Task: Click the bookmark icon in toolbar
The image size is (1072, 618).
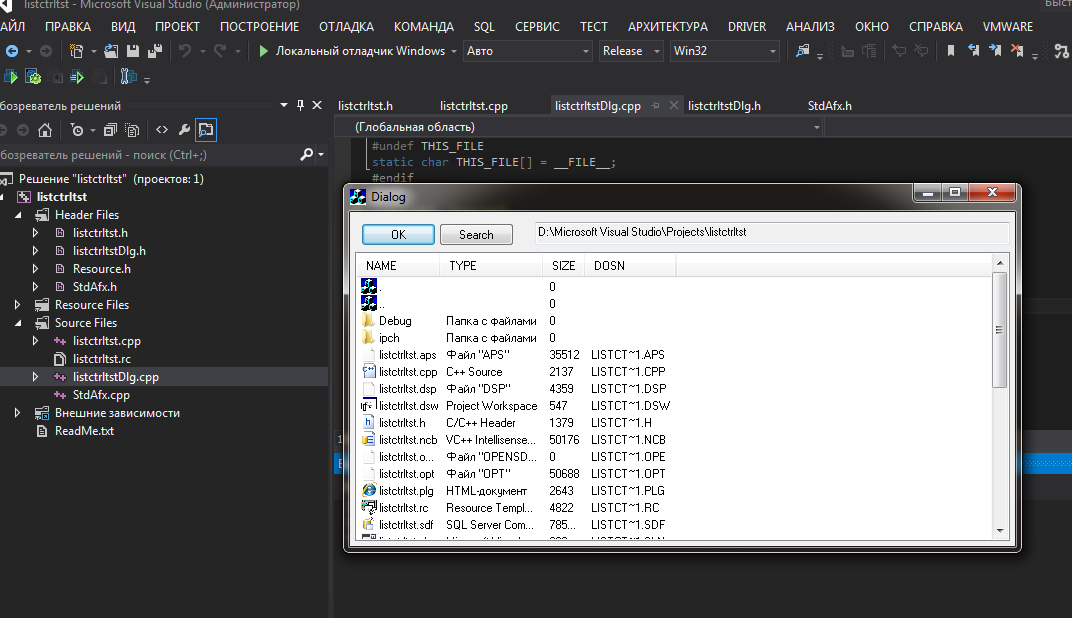Action: coord(950,51)
